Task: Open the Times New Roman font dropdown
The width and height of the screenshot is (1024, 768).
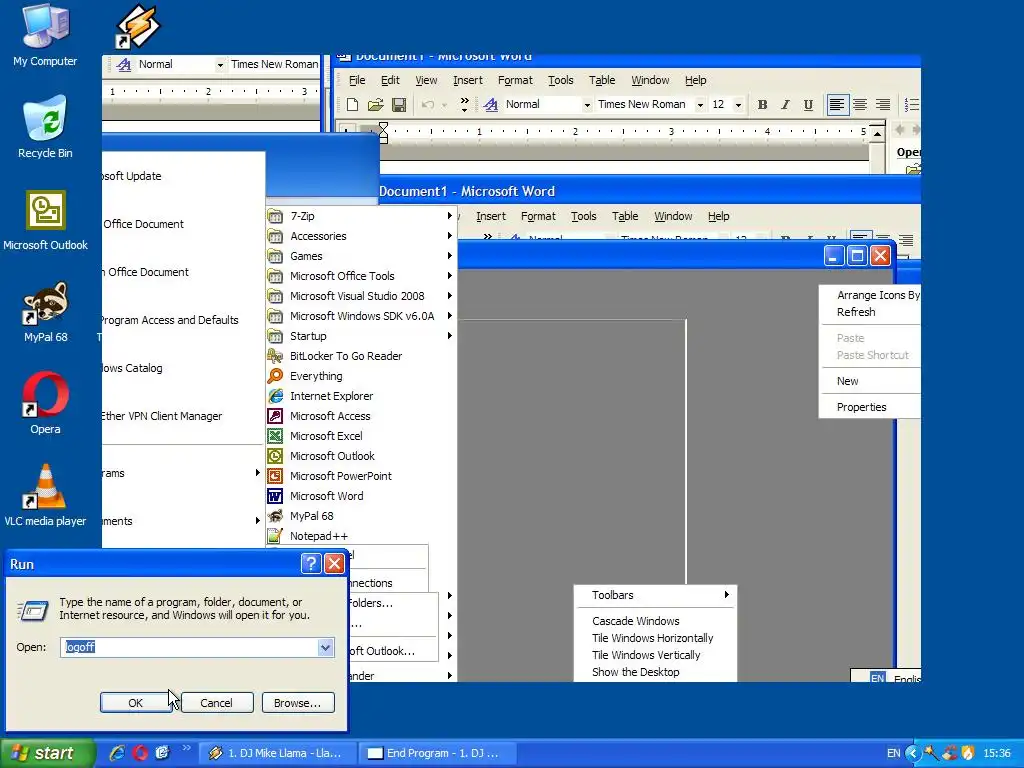Action: click(x=700, y=104)
